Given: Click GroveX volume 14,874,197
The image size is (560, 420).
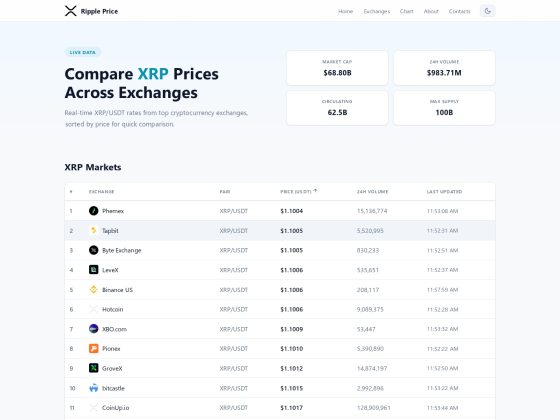Looking at the screenshot, I should click(x=372, y=368).
